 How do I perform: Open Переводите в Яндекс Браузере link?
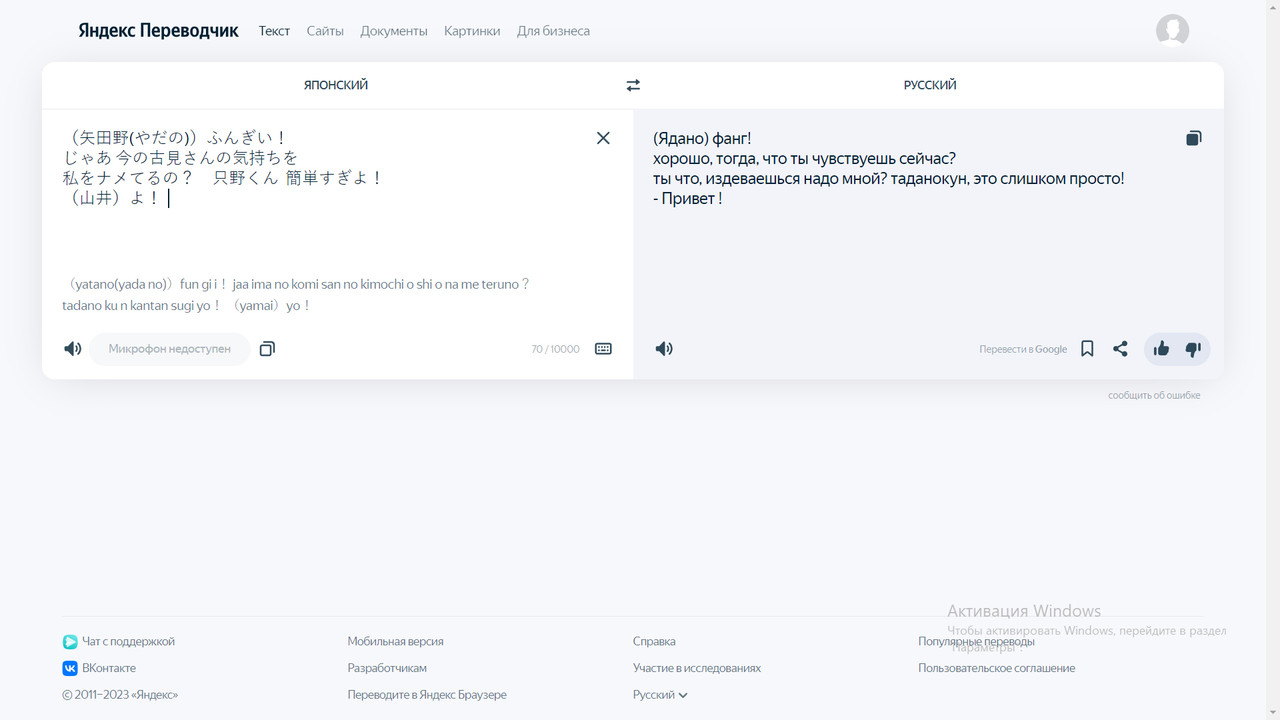tap(427, 695)
